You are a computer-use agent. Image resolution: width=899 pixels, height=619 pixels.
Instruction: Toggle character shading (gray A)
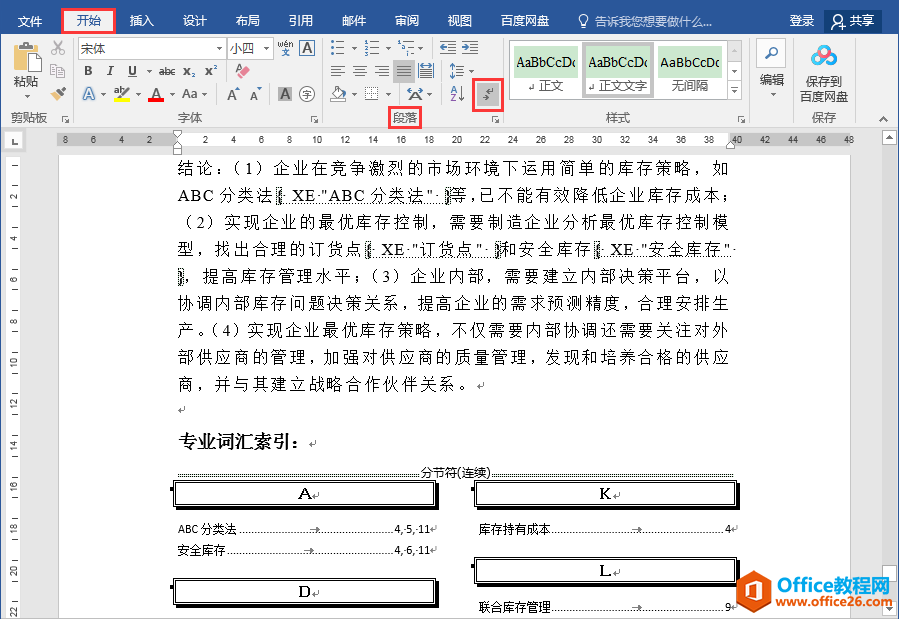(x=285, y=94)
